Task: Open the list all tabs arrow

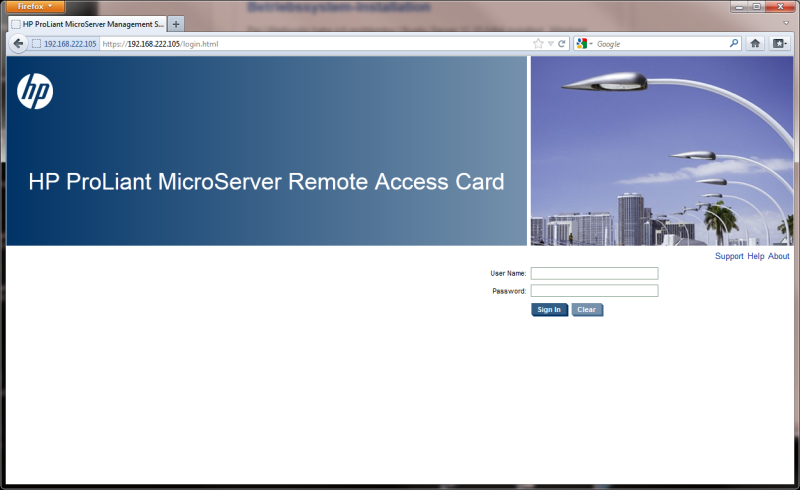Action: [786, 23]
